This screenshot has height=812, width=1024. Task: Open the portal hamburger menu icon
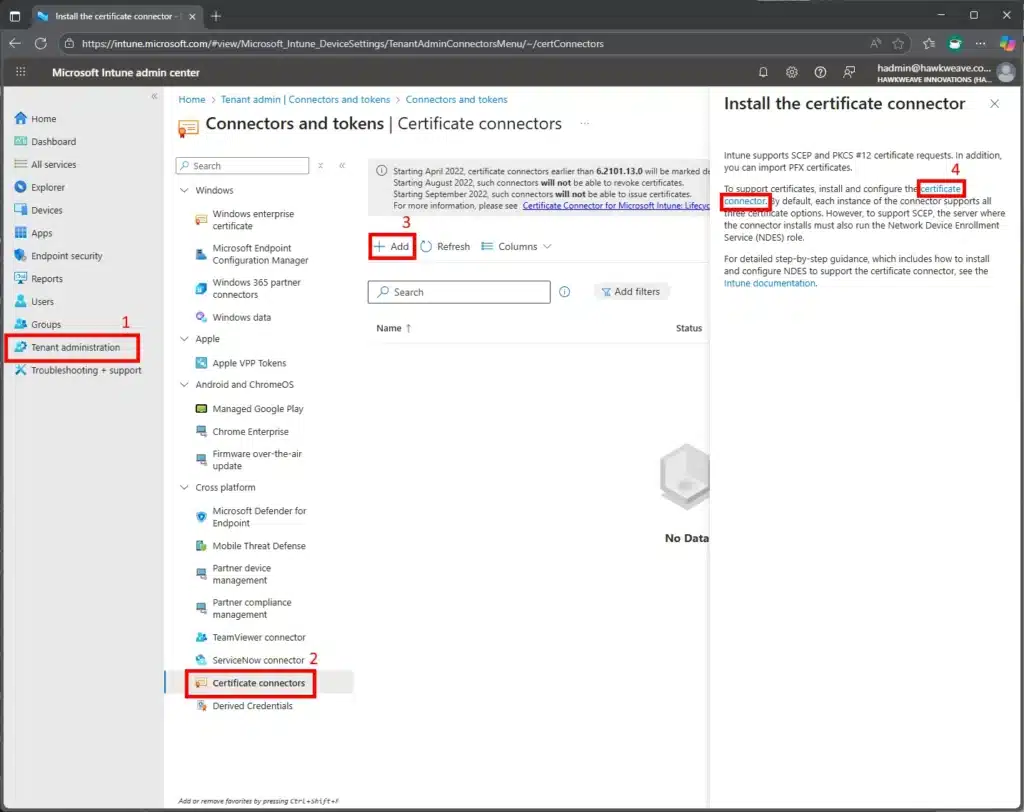(17, 72)
